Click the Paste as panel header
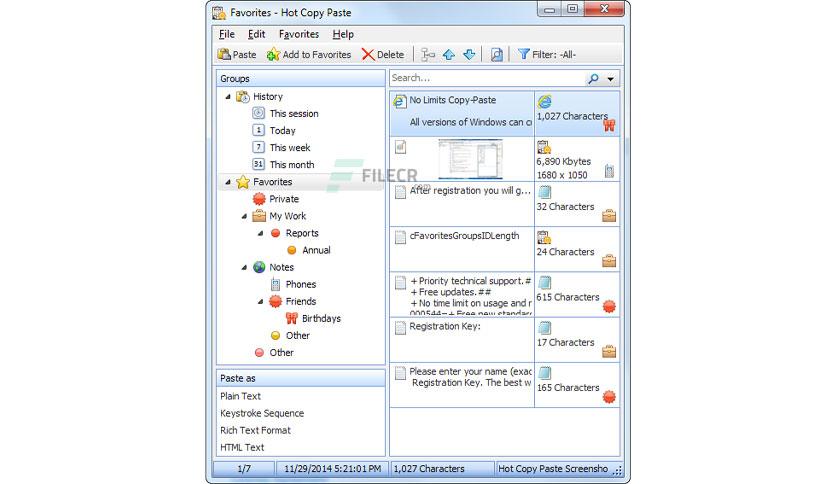 click(x=301, y=378)
